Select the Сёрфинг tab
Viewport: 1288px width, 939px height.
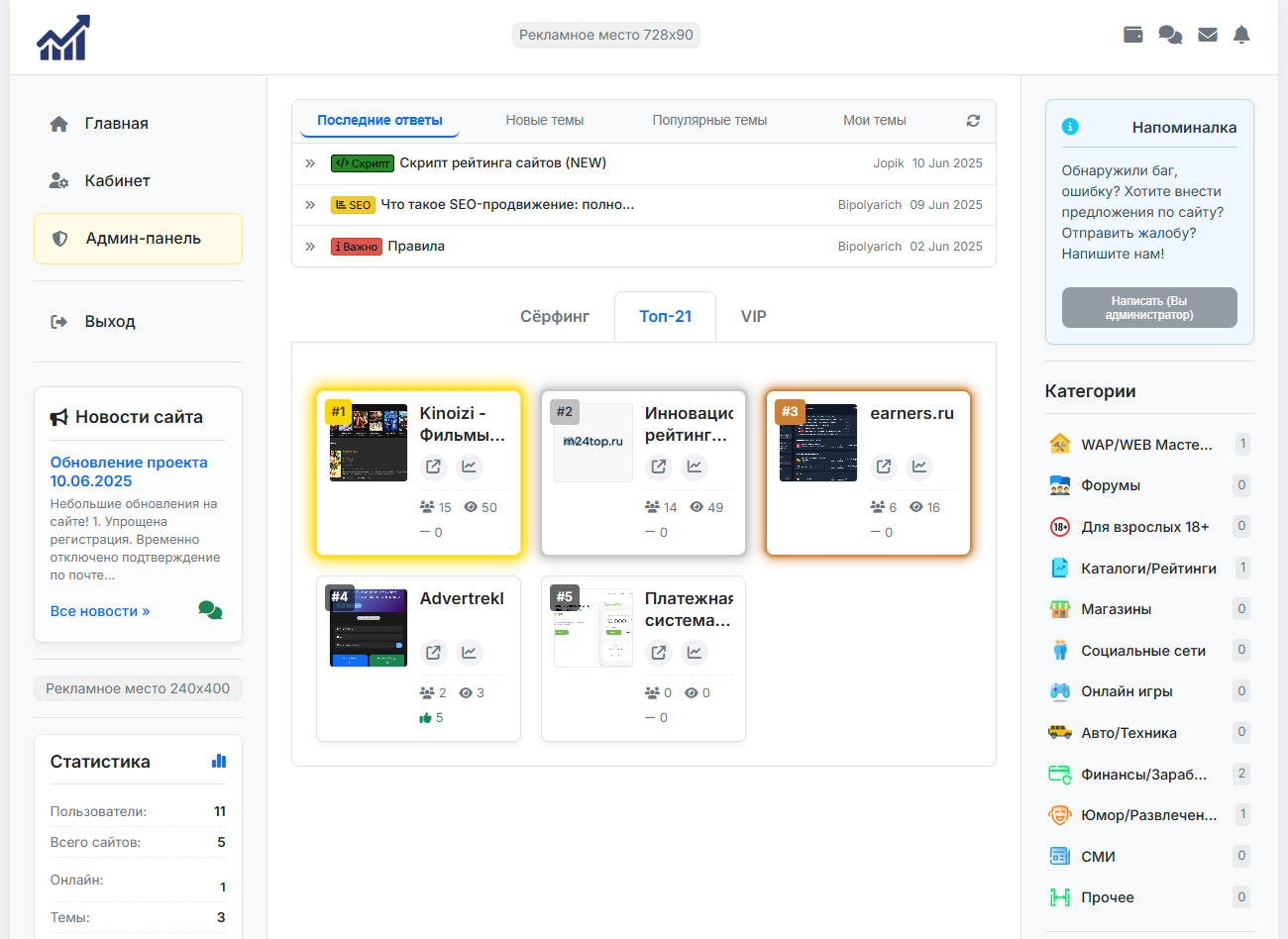pos(554,317)
